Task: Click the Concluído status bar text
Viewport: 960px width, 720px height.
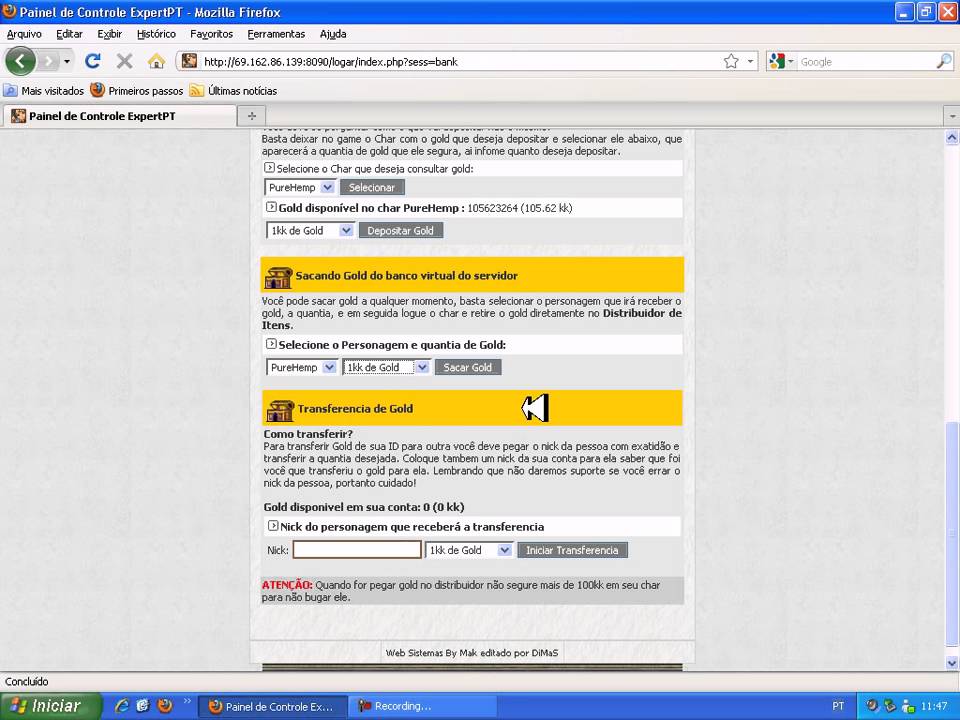Action: (x=26, y=681)
